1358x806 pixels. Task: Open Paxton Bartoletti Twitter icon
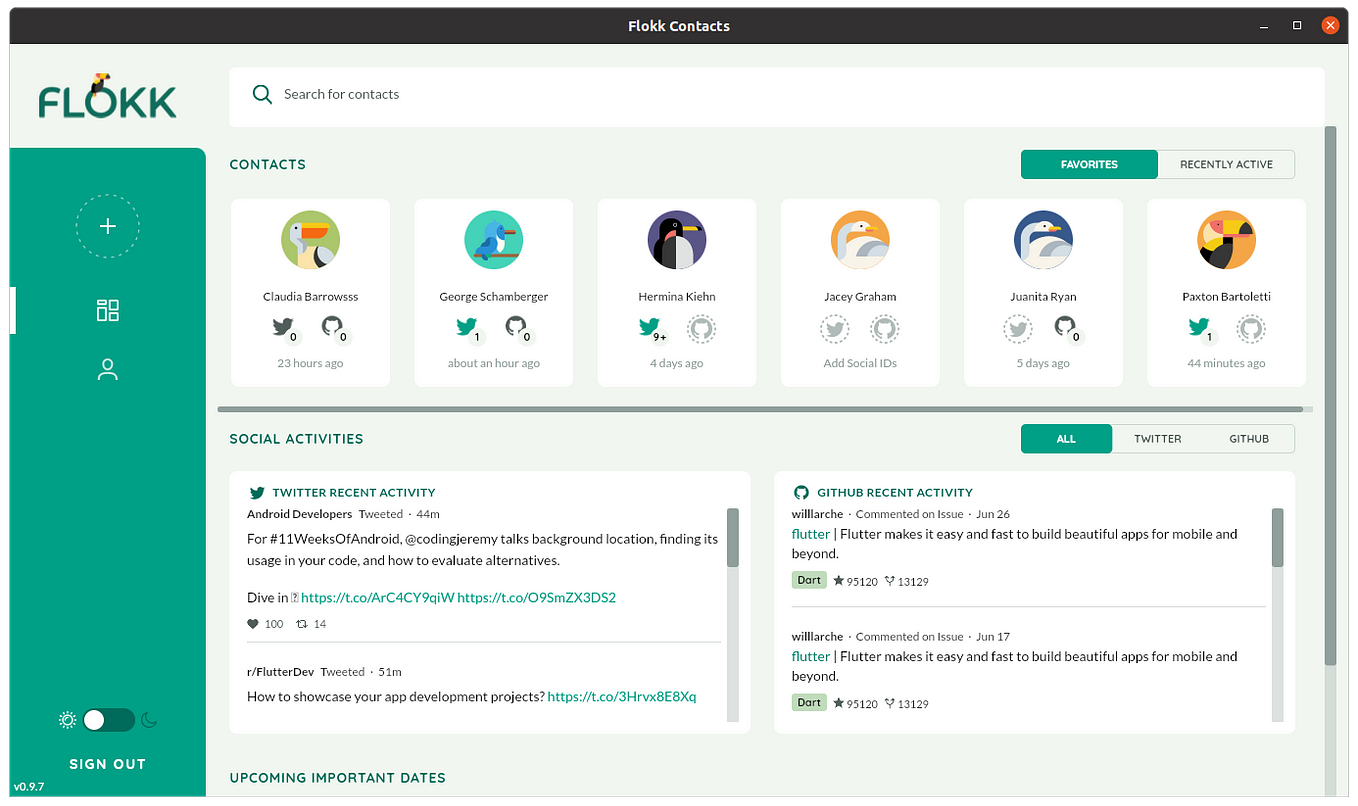(1200, 327)
